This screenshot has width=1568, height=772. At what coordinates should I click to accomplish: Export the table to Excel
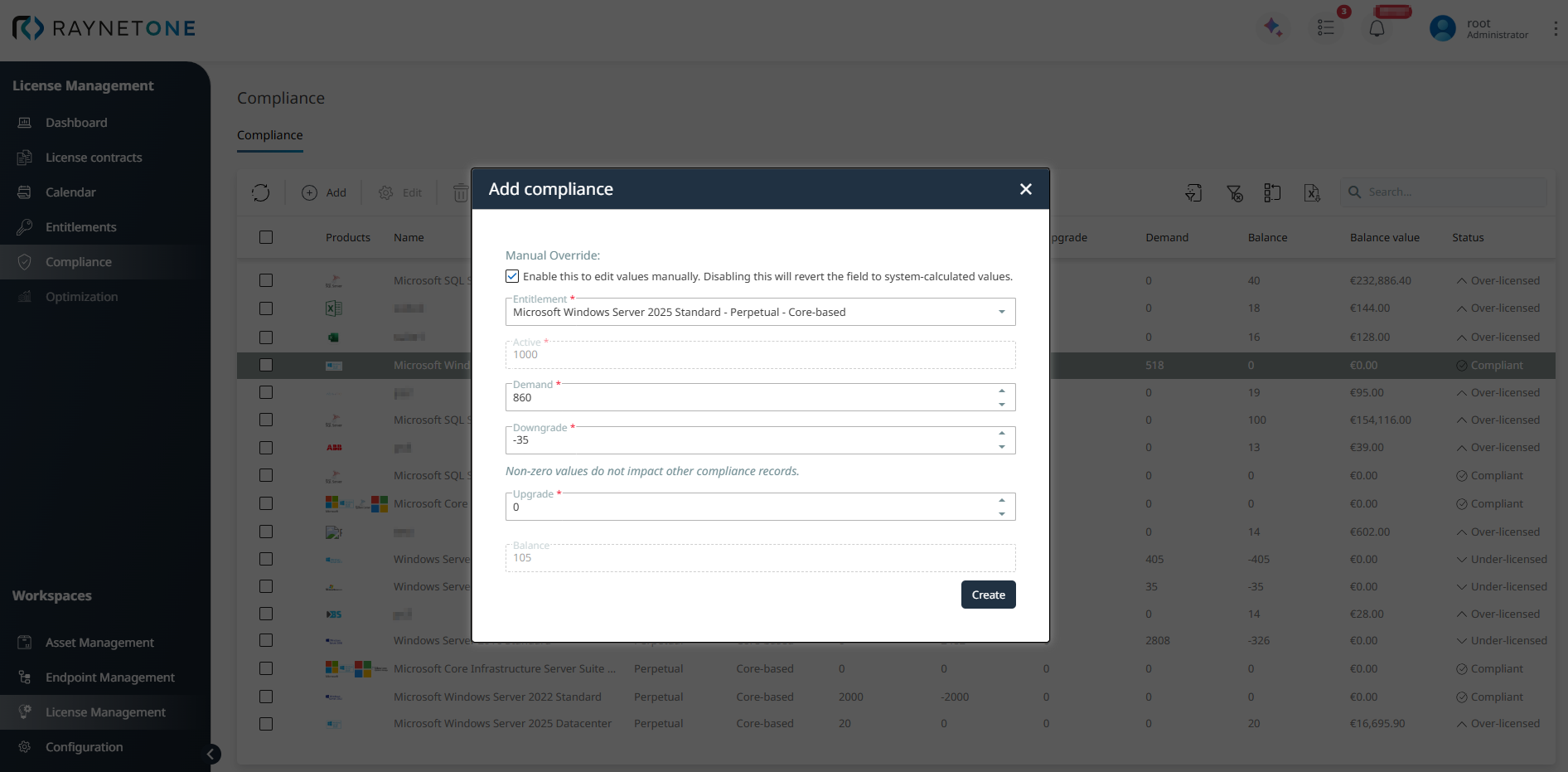[x=1312, y=192]
